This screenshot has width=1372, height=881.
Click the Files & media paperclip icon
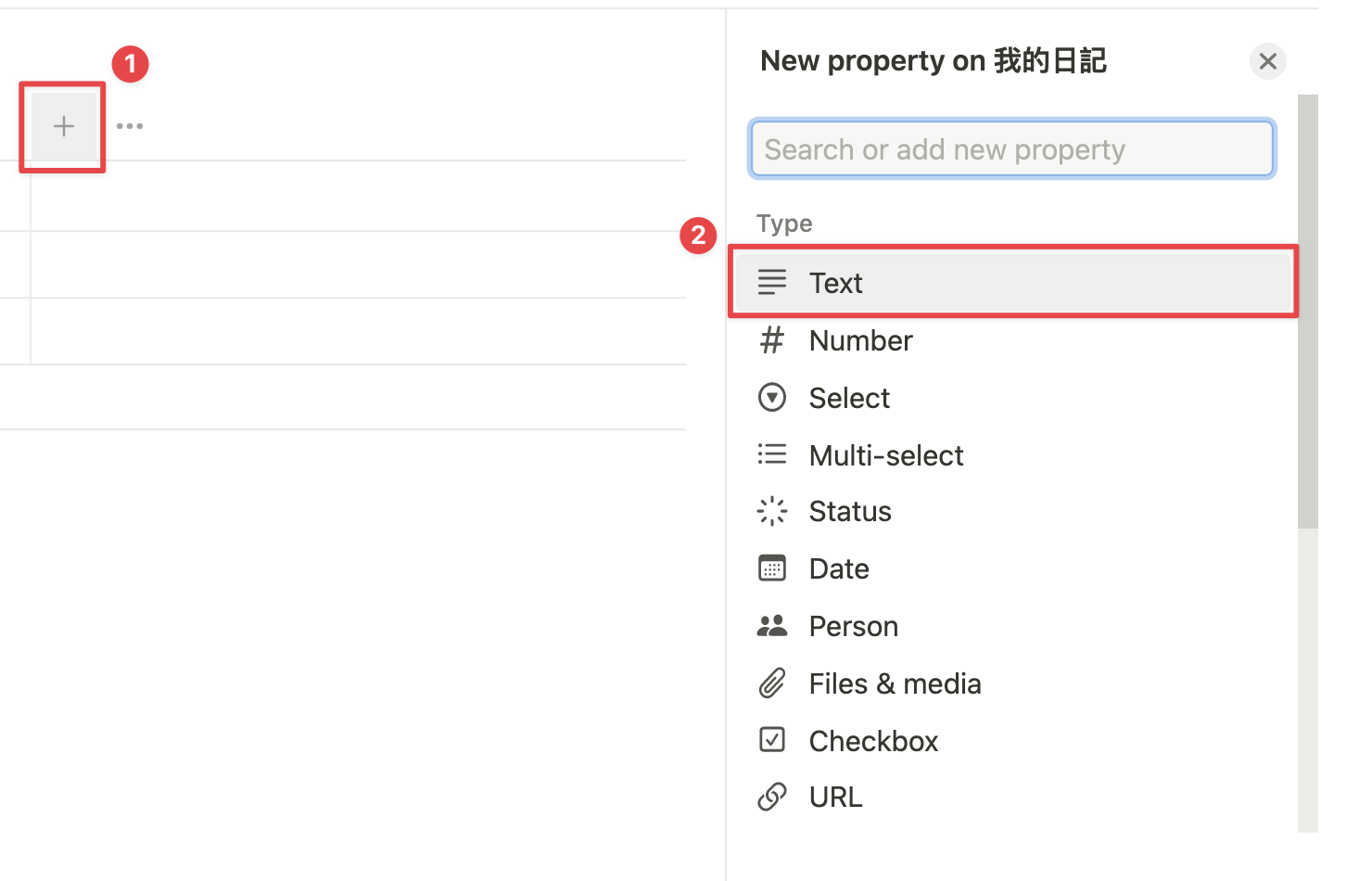772,683
